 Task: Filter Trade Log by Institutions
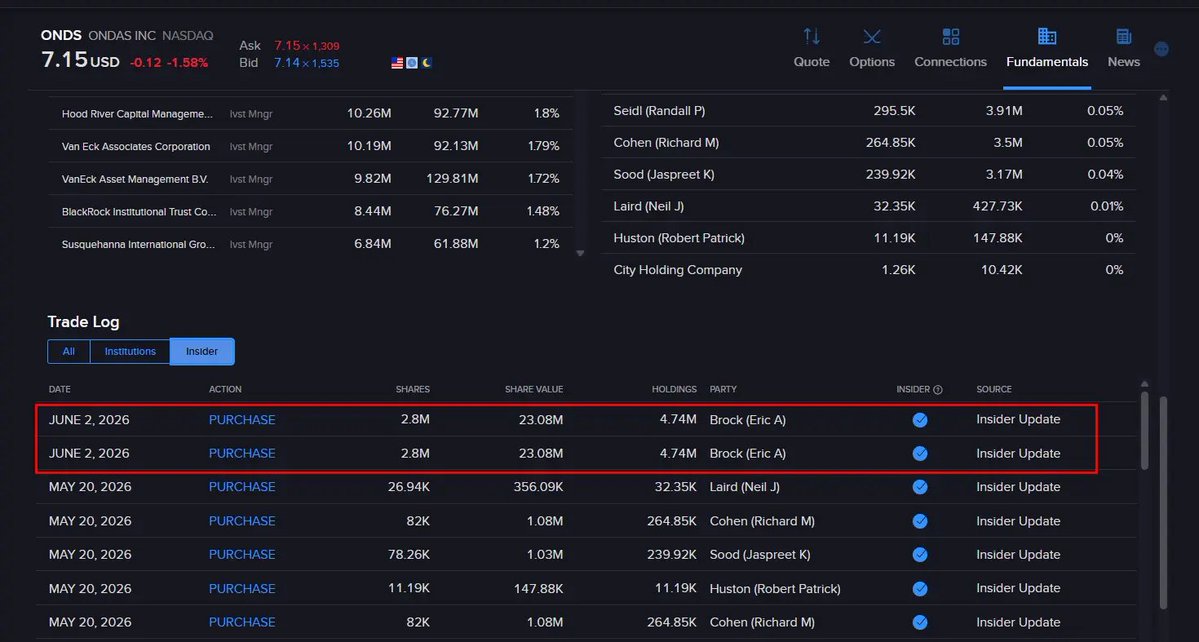(x=130, y=352)
